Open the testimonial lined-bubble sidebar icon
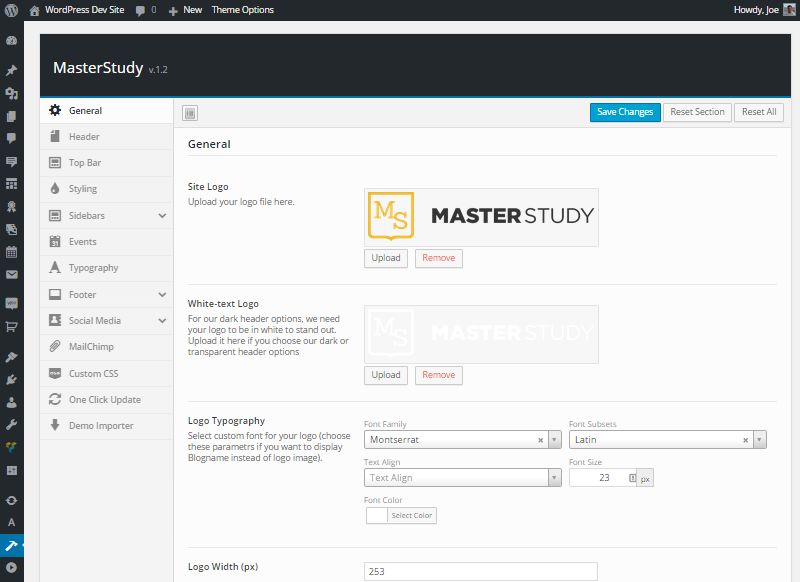 (x=11, y=162)
